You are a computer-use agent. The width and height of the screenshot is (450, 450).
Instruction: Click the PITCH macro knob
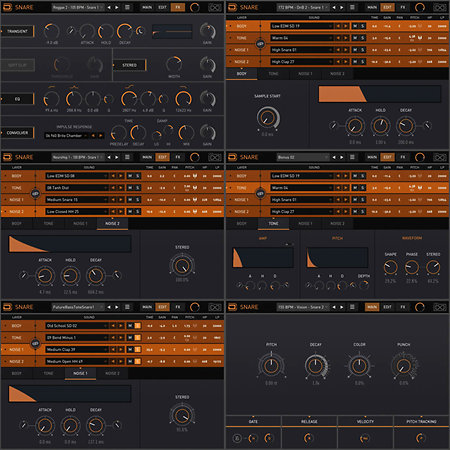point(271,366)
